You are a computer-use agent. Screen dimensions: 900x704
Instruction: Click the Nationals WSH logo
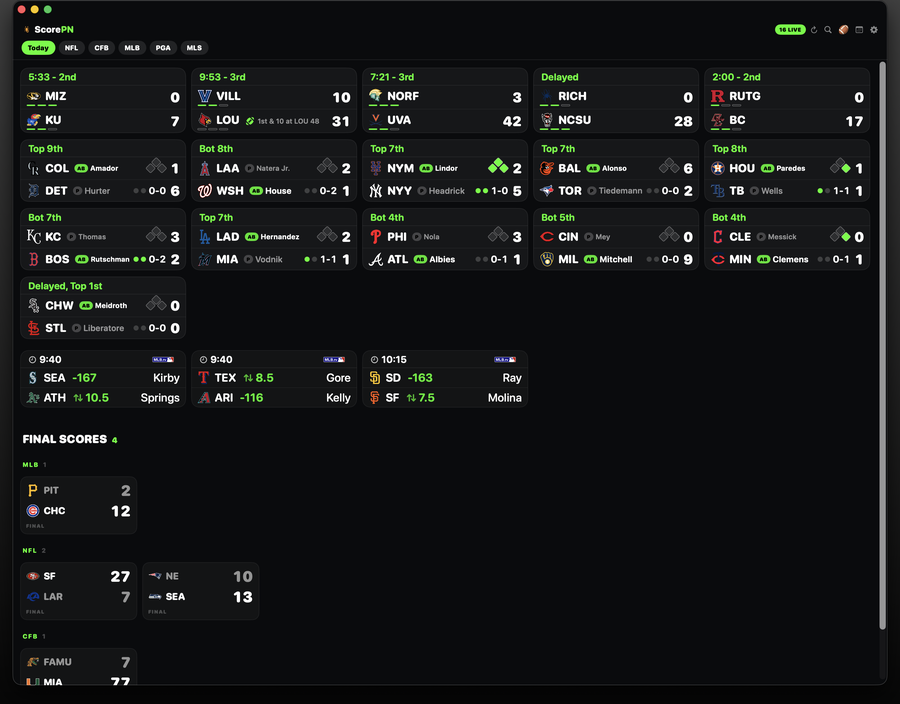tap(204, 190)
